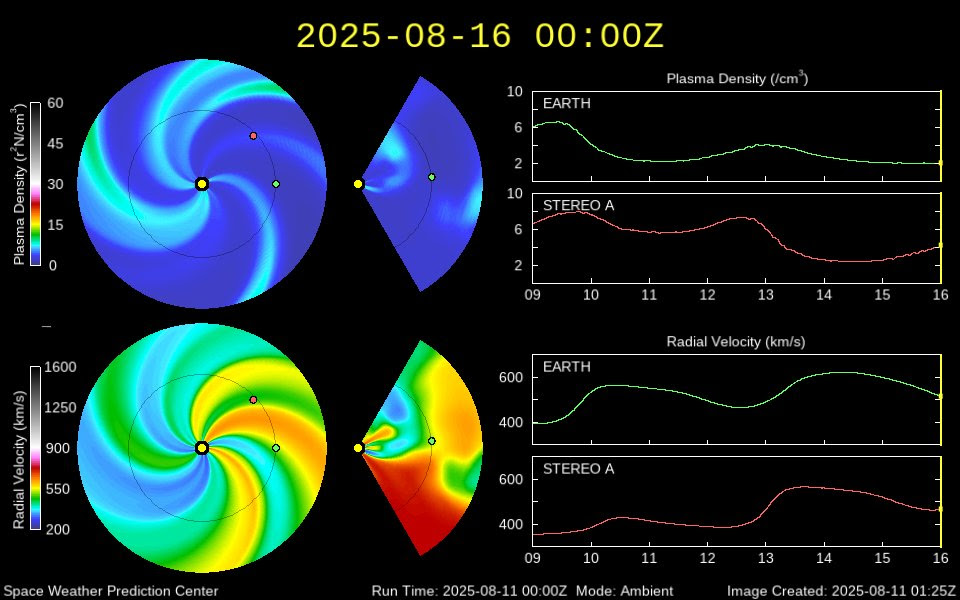This screenshot has width=960, height=600.
Task: Click the 2 axis value on STEREO A's density plot
Action: click(518, 265)
